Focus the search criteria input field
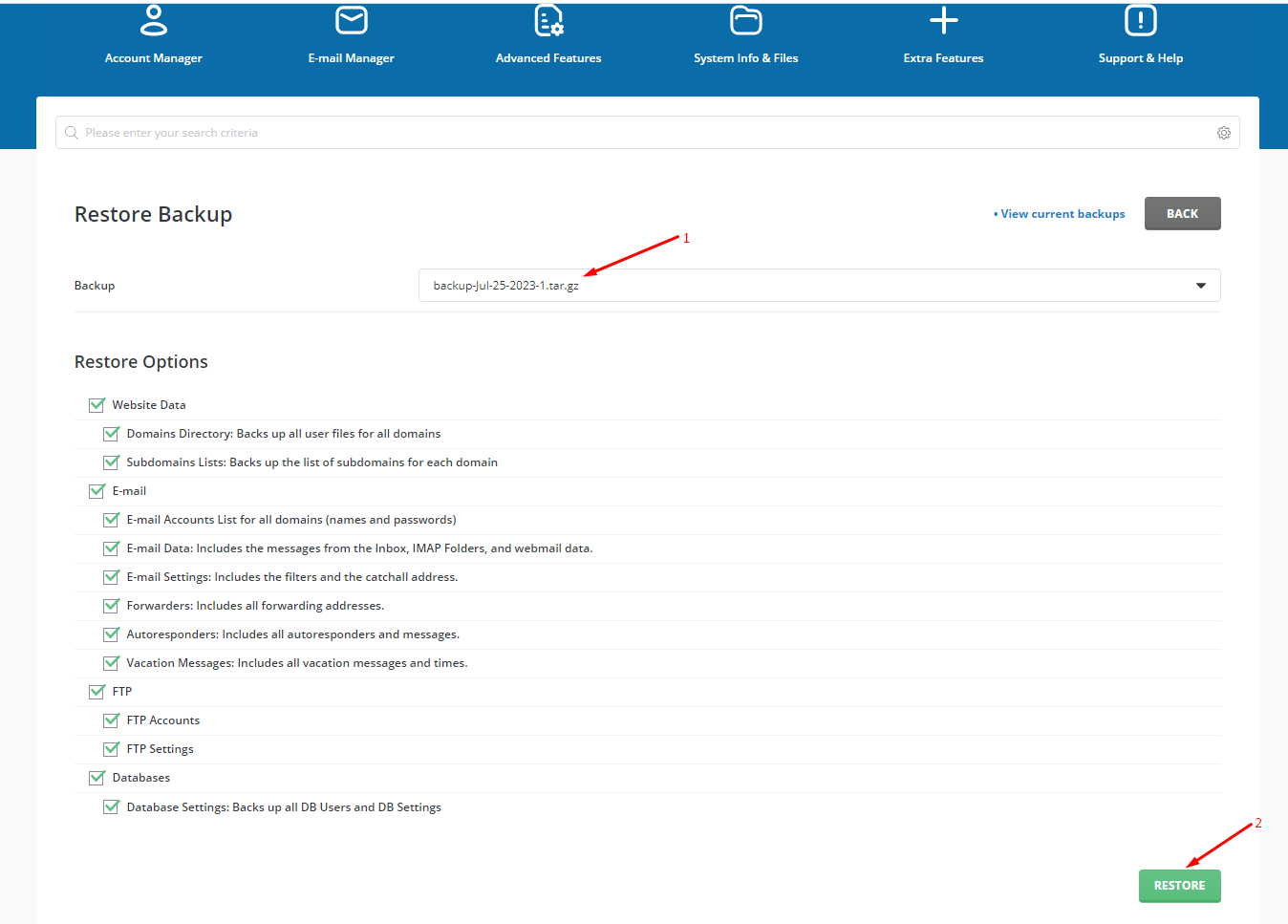Viewport: 1288px width, 924px height. (648, 133)
